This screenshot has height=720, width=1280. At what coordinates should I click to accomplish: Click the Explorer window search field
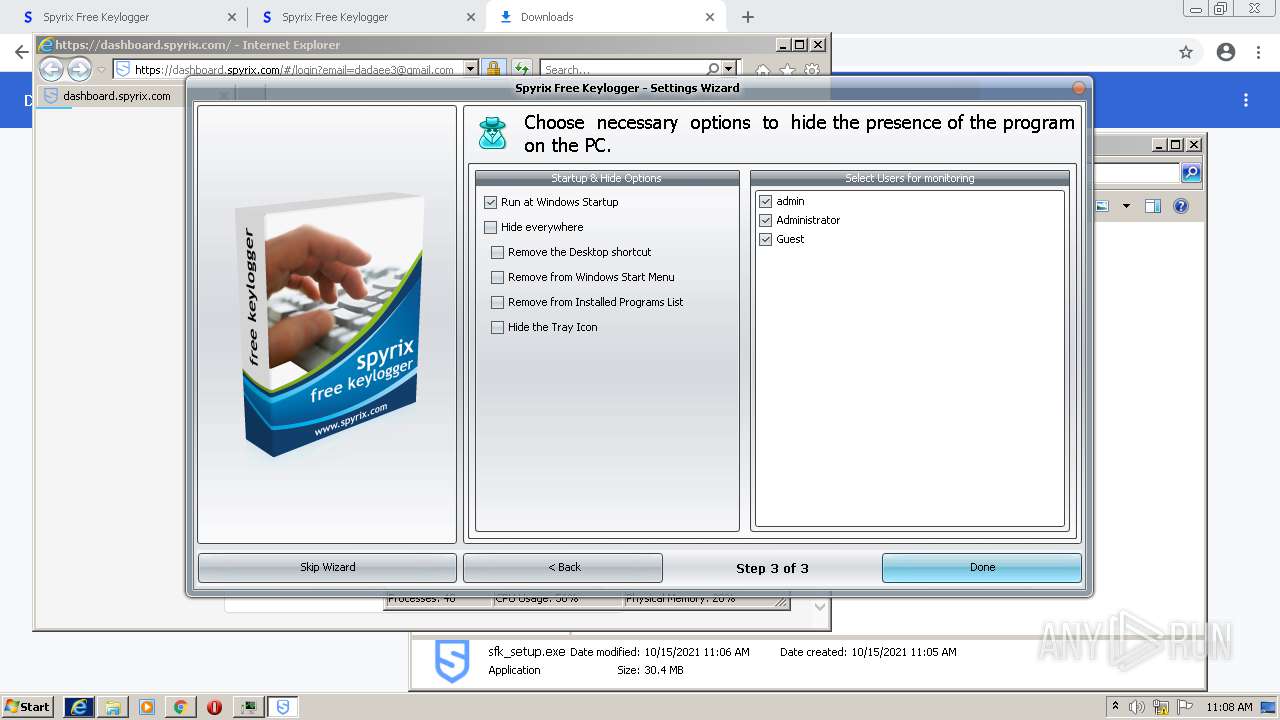click(1137, 173)
